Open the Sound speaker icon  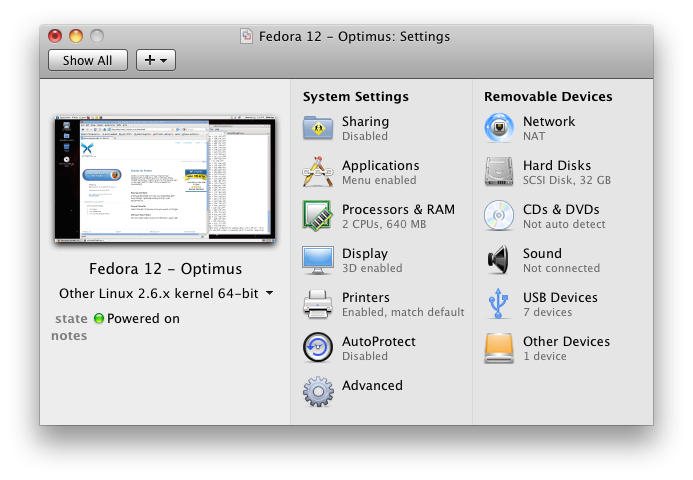click(x=498, y=260)
